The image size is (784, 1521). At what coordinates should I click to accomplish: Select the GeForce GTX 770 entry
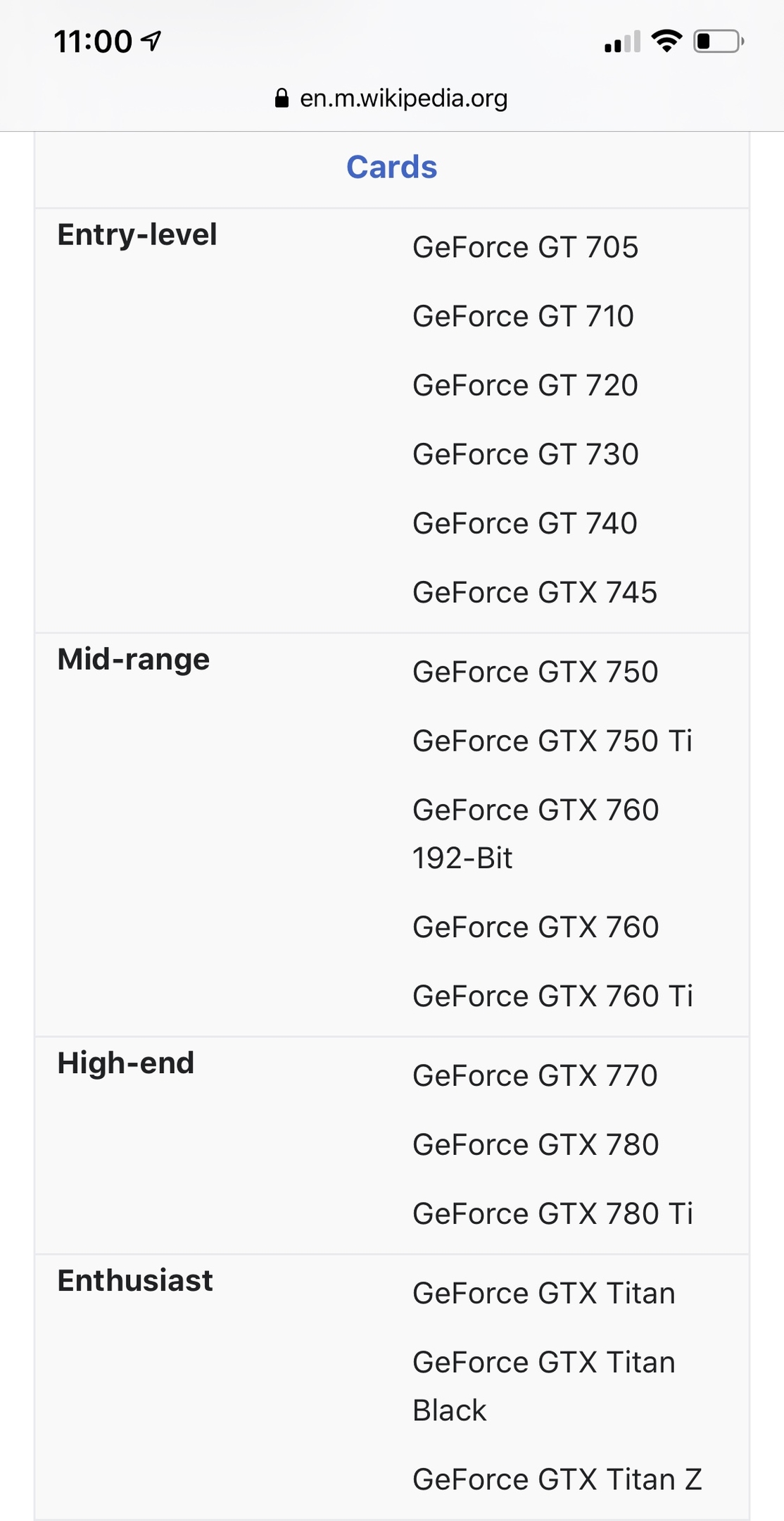[535, 1075]
